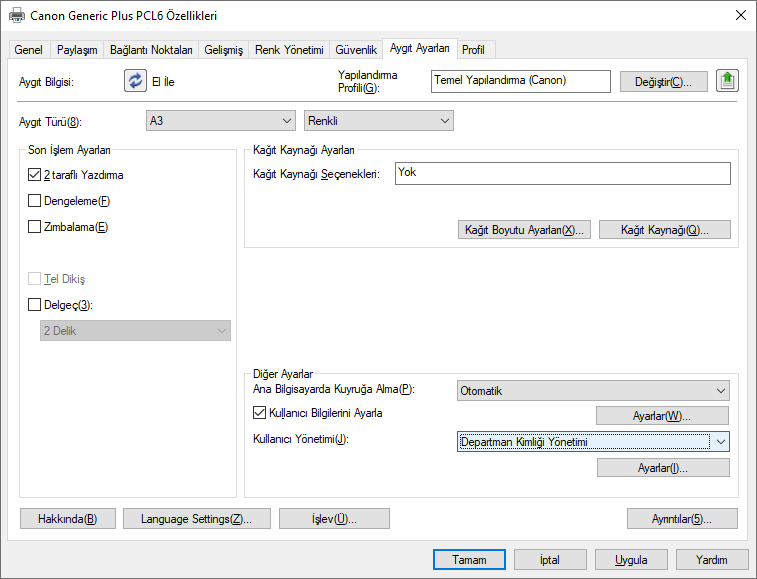This screenshot has height=579, width=757.
Task: Click the İşlev(Ü)... button
Action: pos(334,519)
